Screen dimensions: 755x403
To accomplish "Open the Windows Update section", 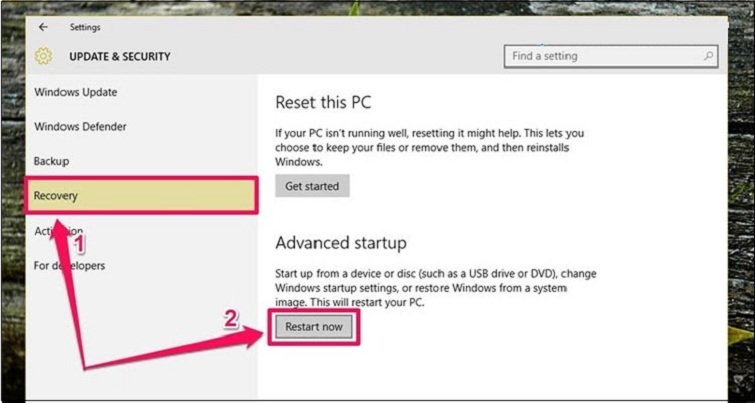I will pyautogui.click(x=76, y=93).
